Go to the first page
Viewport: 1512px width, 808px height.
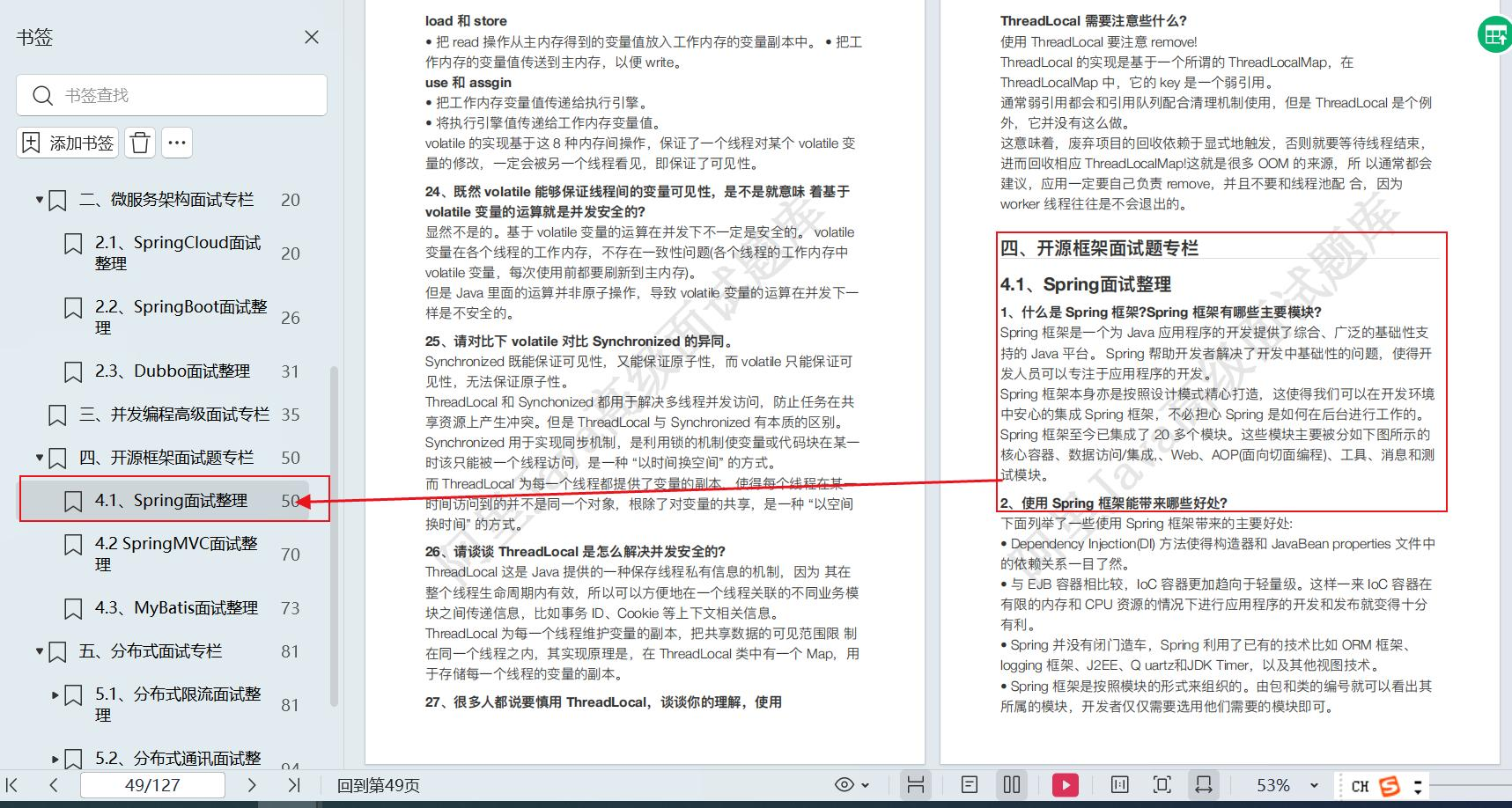tap(12, 784)
